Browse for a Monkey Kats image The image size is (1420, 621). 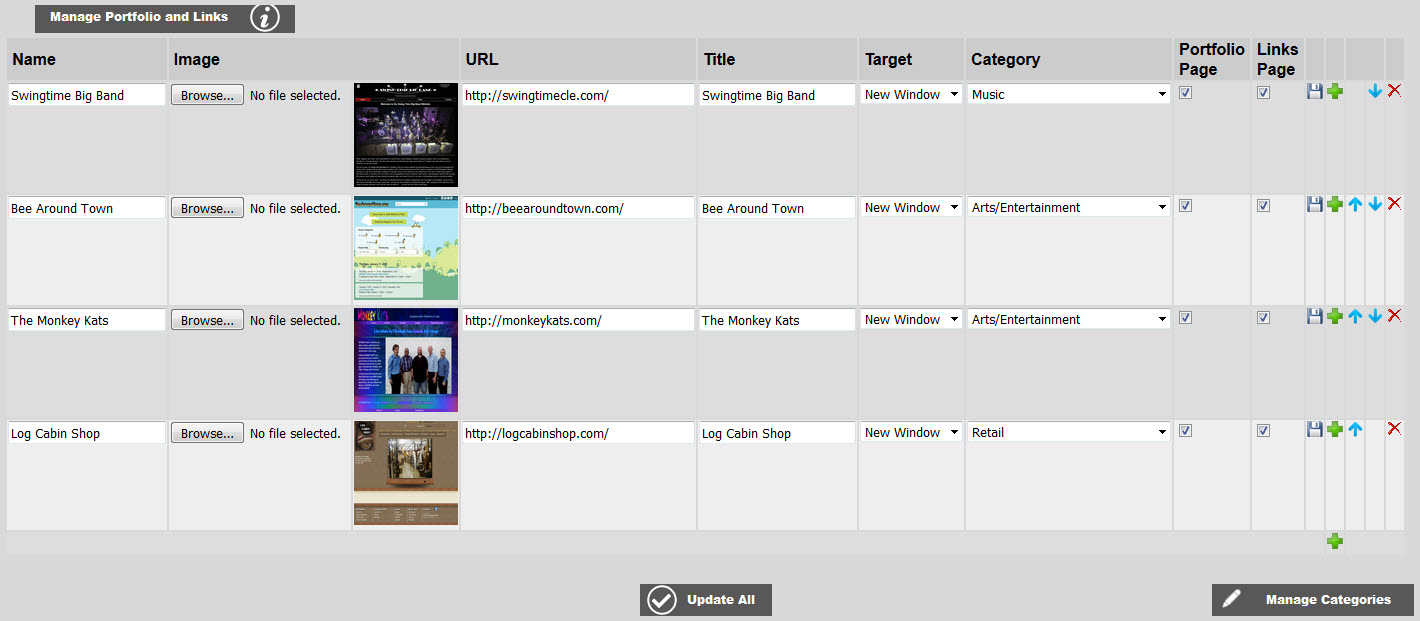(207, 320)
